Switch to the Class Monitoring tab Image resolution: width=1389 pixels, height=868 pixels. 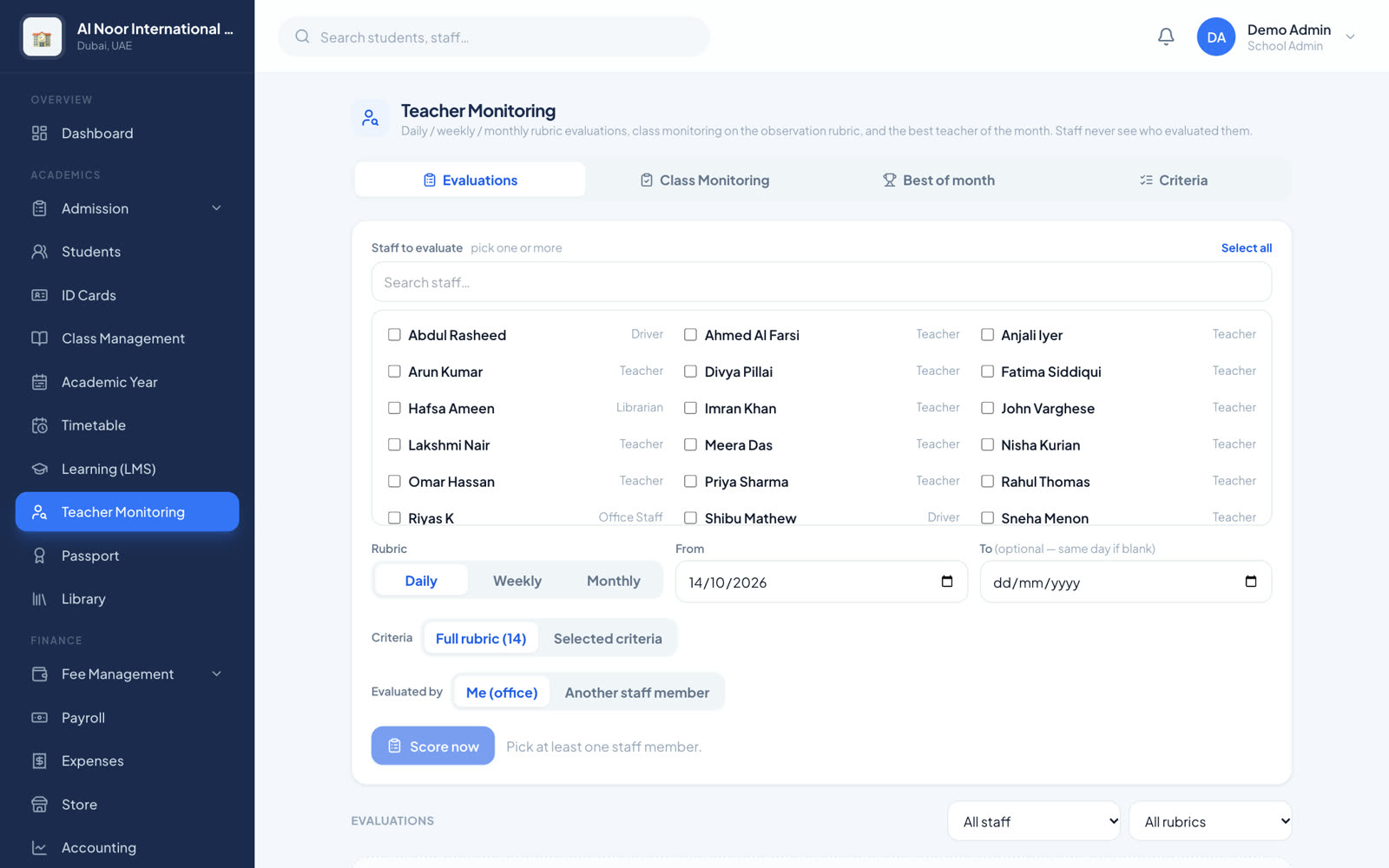coord(705,180)
